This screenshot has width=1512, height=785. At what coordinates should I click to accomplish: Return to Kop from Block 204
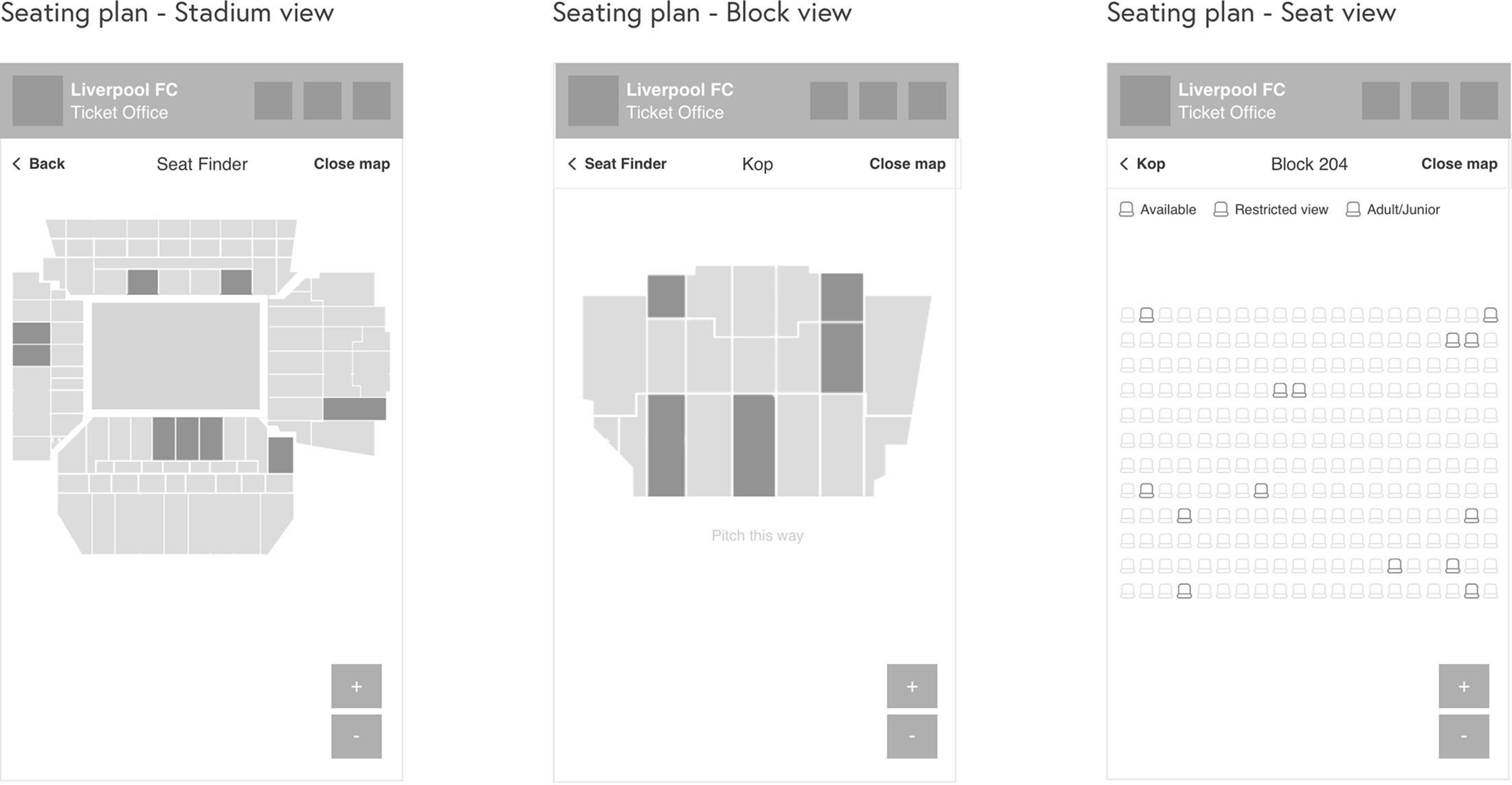coord(1142,164)
